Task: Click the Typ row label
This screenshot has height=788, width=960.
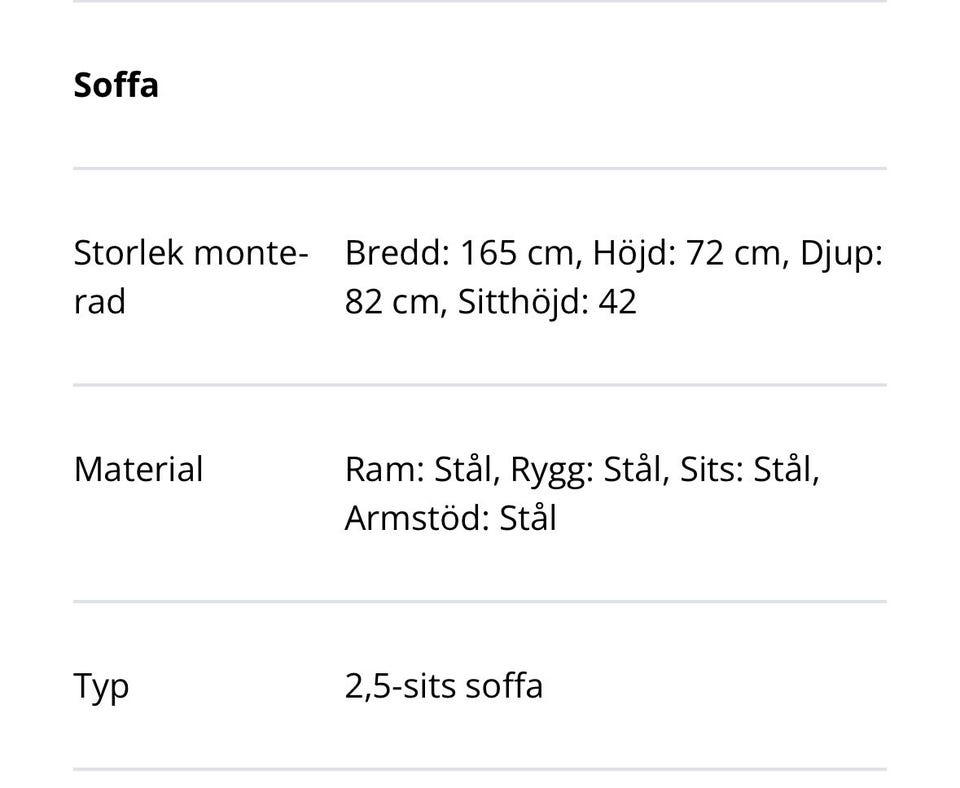Action: [x=101, y=687]
